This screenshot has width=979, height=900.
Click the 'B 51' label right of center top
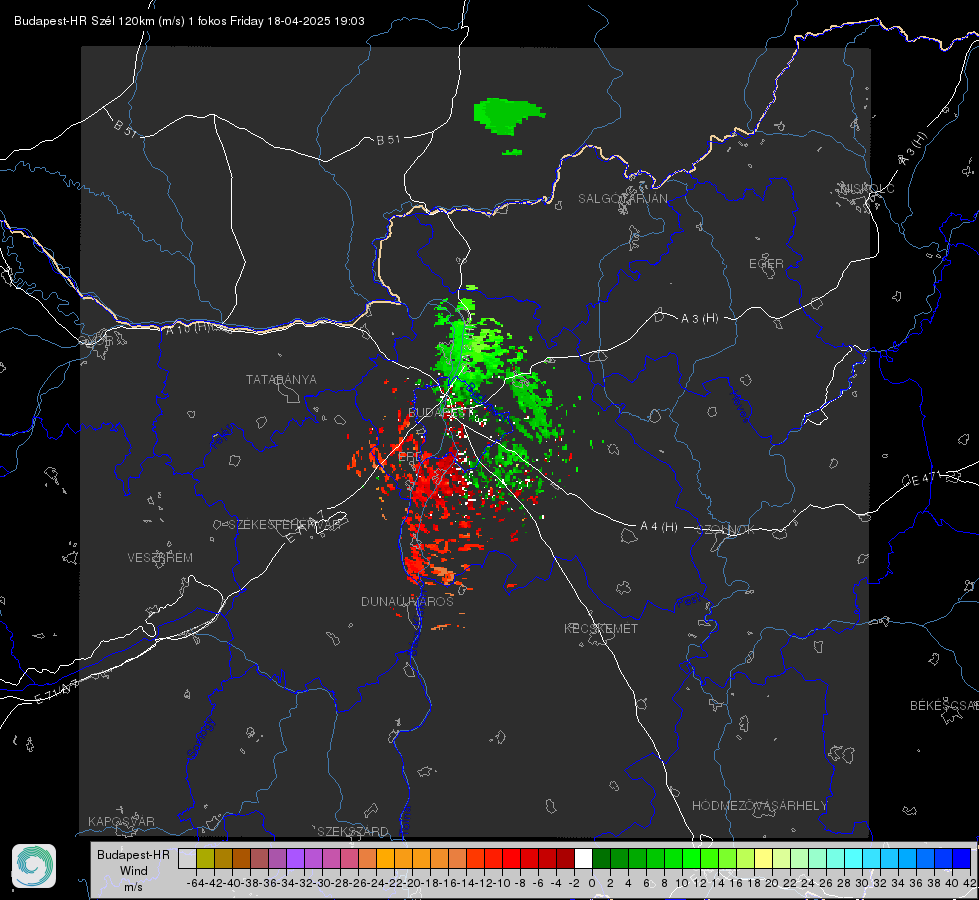[388, 140]
